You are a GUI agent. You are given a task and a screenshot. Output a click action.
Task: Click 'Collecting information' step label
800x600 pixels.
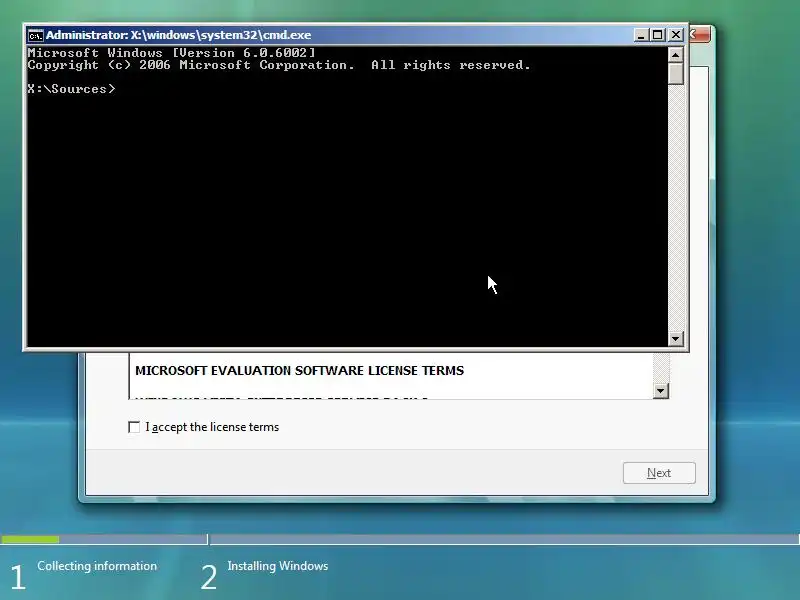pos(97,566)
